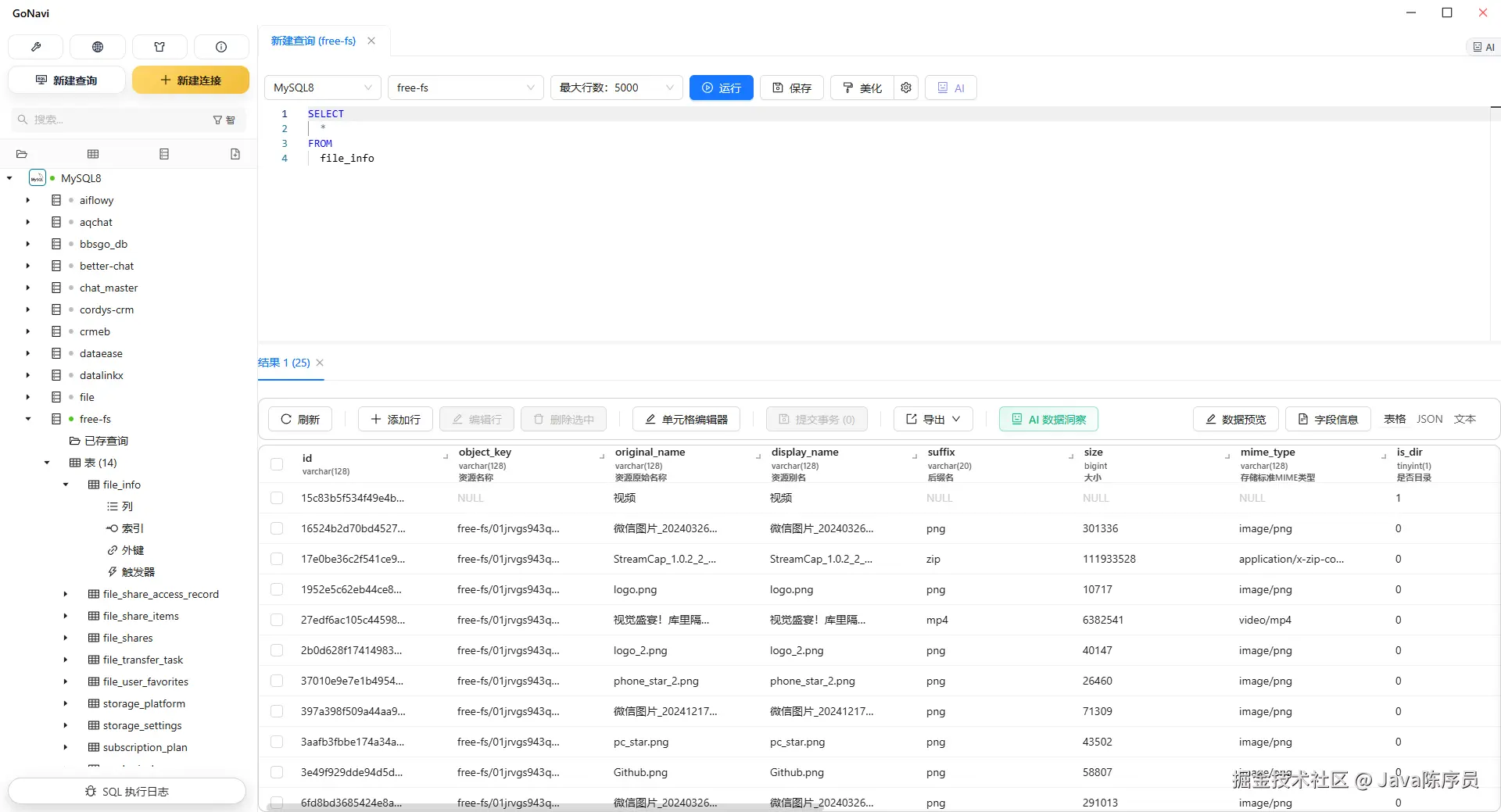Screen dimensions: 1501x812
Task: Select the table grid view icon in sidebar
Action: click(x=93, y=154)
